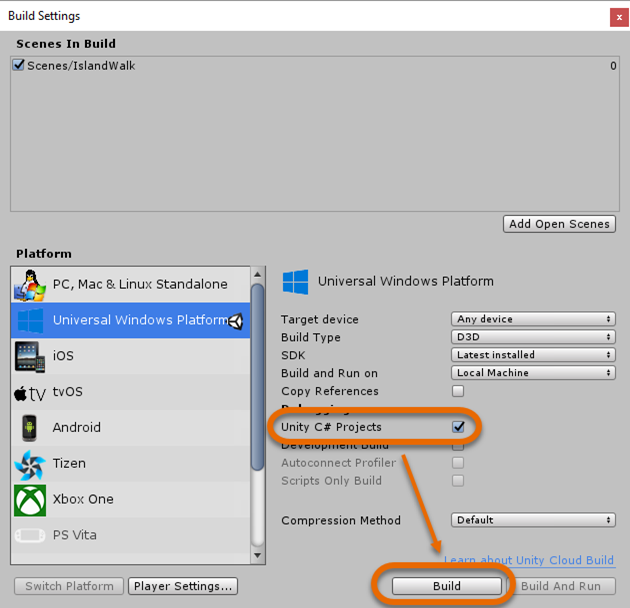Screen dimensions: 630x608
Task: Click the Tizen pinwheel icon
Action: coord(30,465)
